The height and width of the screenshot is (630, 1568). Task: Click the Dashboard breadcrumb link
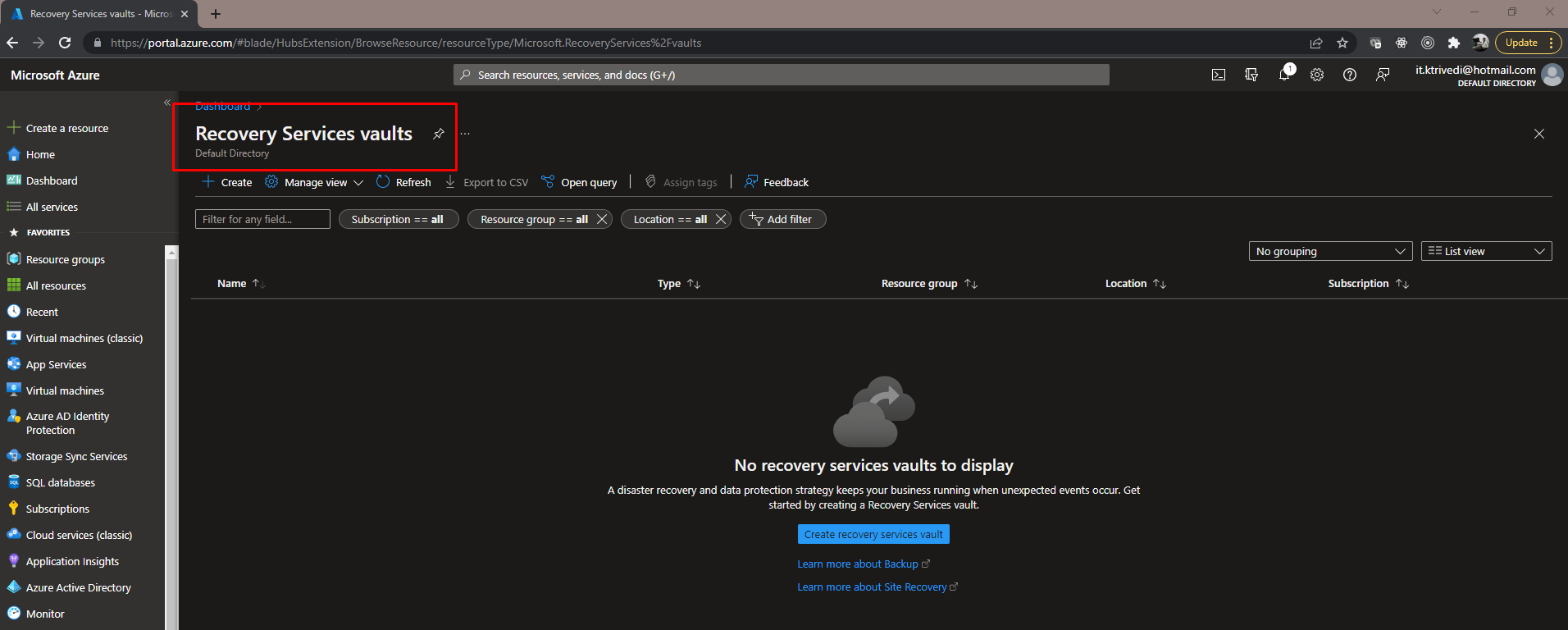point(222,107)
